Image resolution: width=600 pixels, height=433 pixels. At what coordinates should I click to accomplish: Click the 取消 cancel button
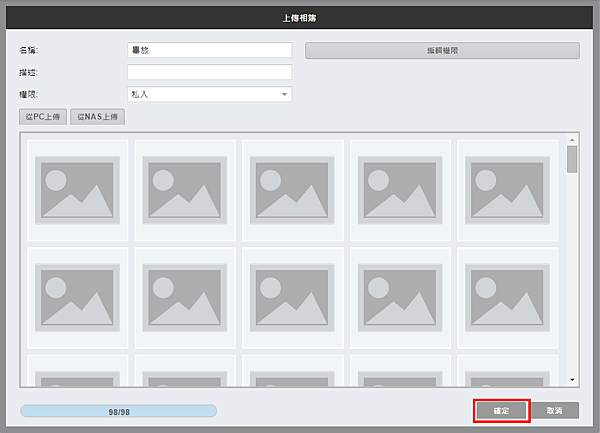pos(554,411)
